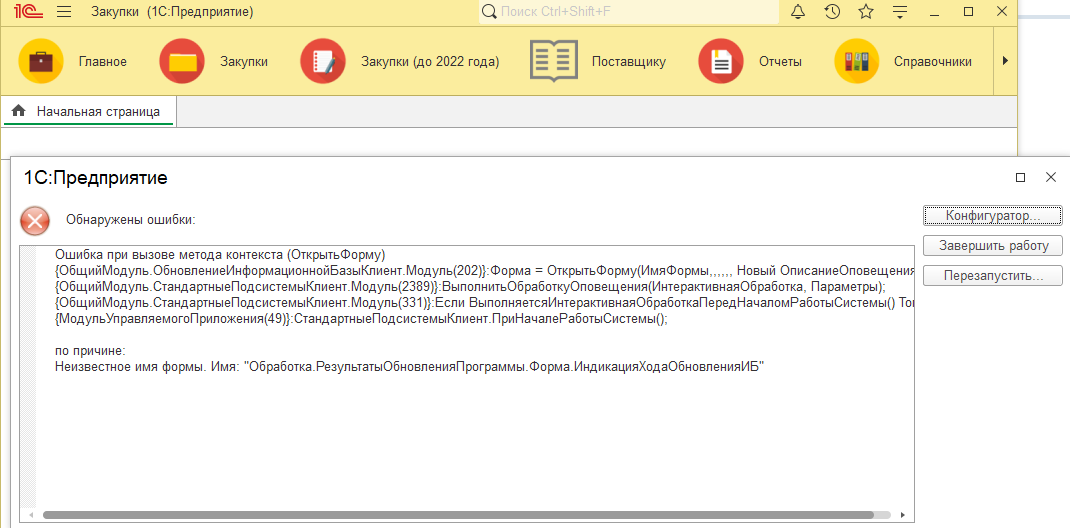Click the search magnifier icon
This screenshot has width=1070, height=528.
click(x=489, y=12)
